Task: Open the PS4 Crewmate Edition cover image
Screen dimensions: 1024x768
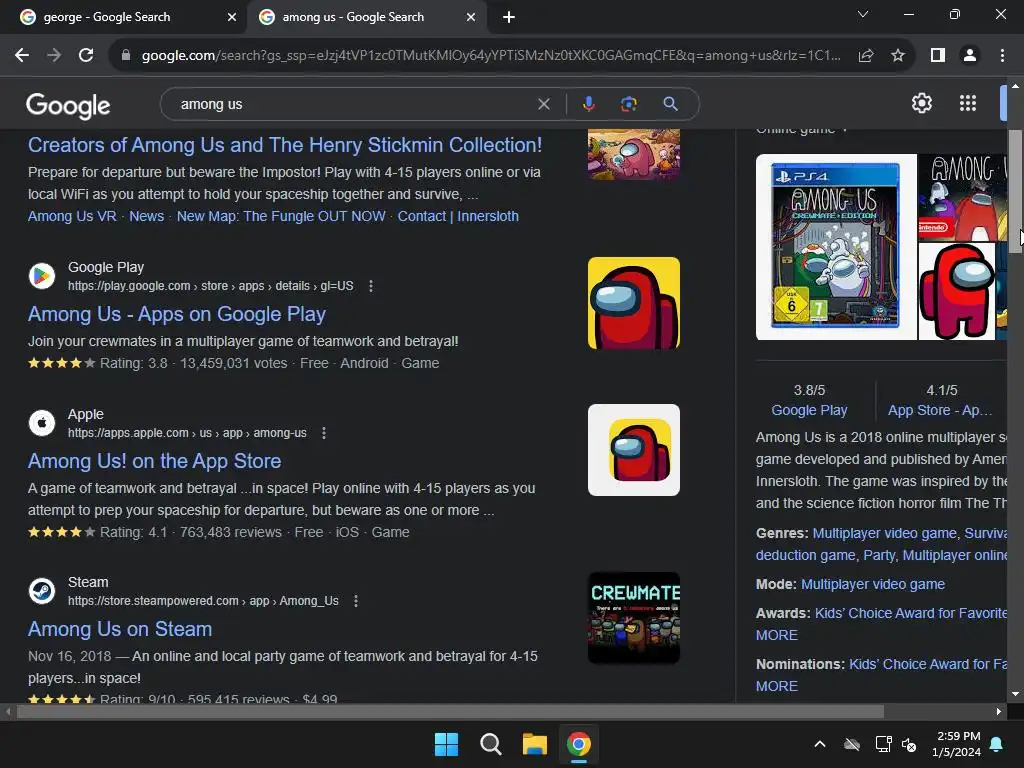Action: (836, 247)
